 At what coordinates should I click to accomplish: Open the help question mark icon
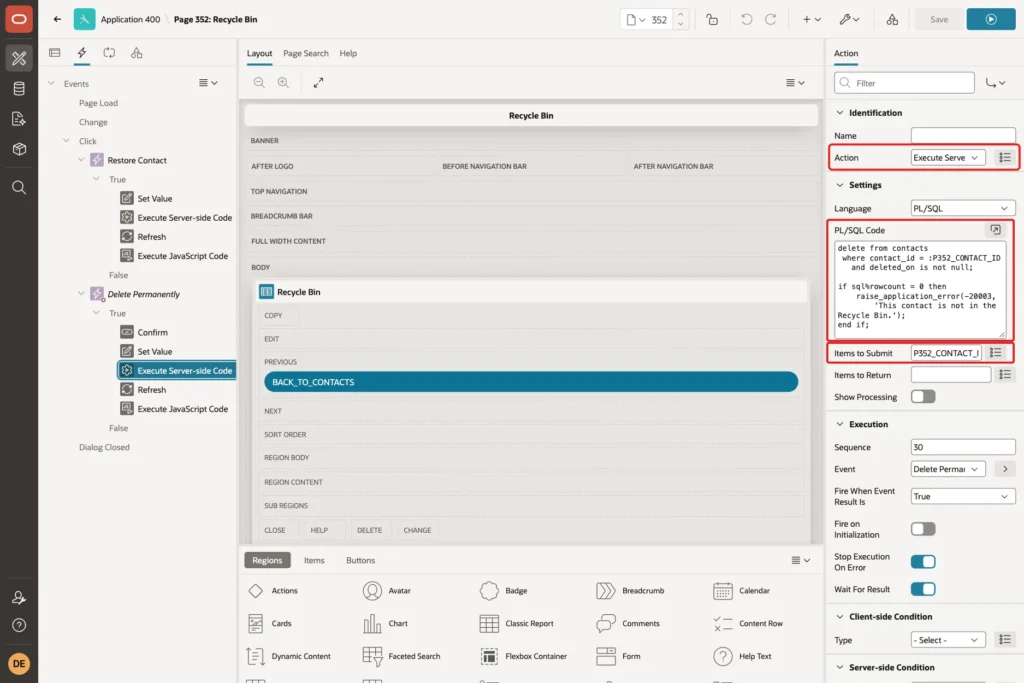tap(19, 626)
